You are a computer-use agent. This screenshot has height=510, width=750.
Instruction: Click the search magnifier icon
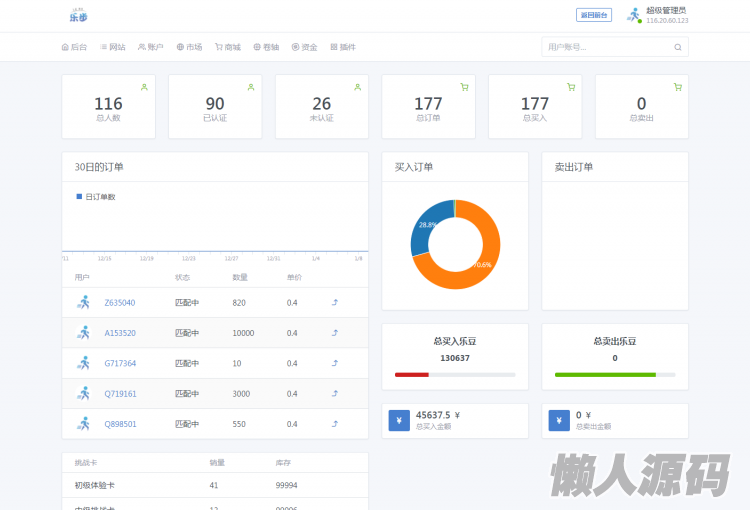pyautogui.click(x=677, y=47)
